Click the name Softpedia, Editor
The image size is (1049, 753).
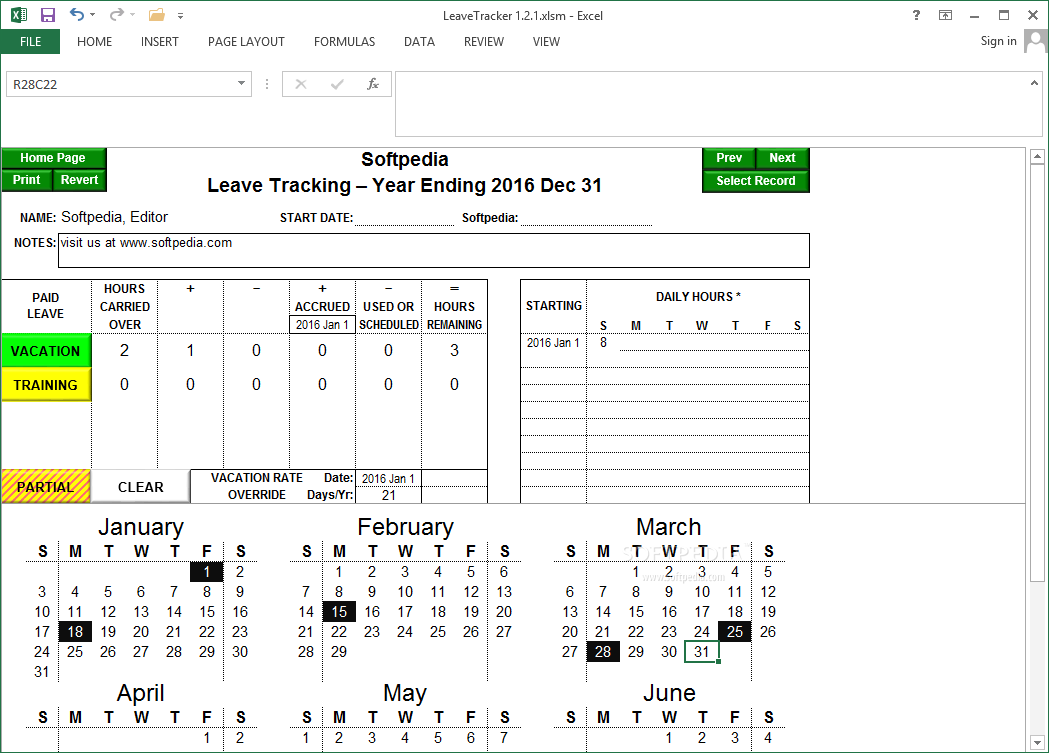[x=114, y=217]
